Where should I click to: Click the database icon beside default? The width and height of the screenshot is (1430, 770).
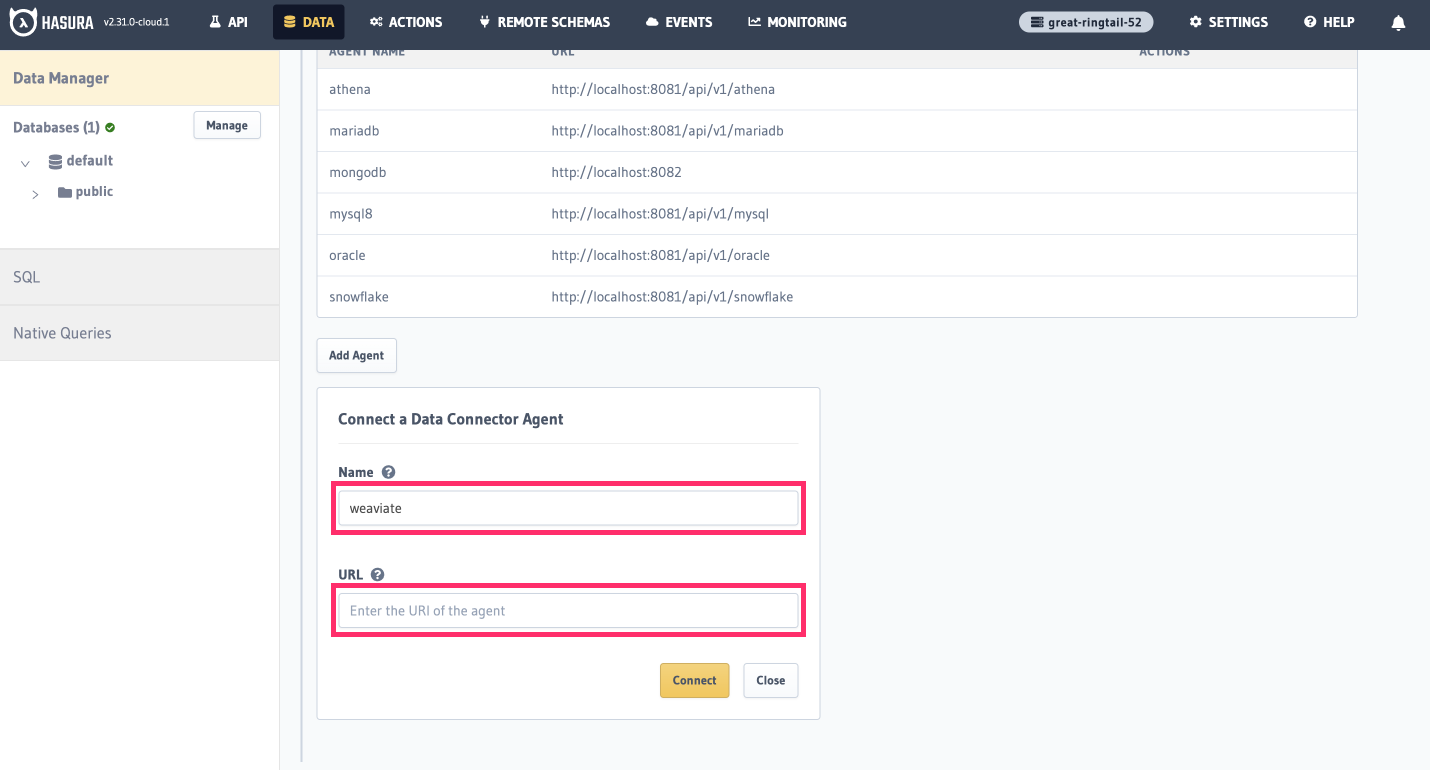(x=55, y=160)
